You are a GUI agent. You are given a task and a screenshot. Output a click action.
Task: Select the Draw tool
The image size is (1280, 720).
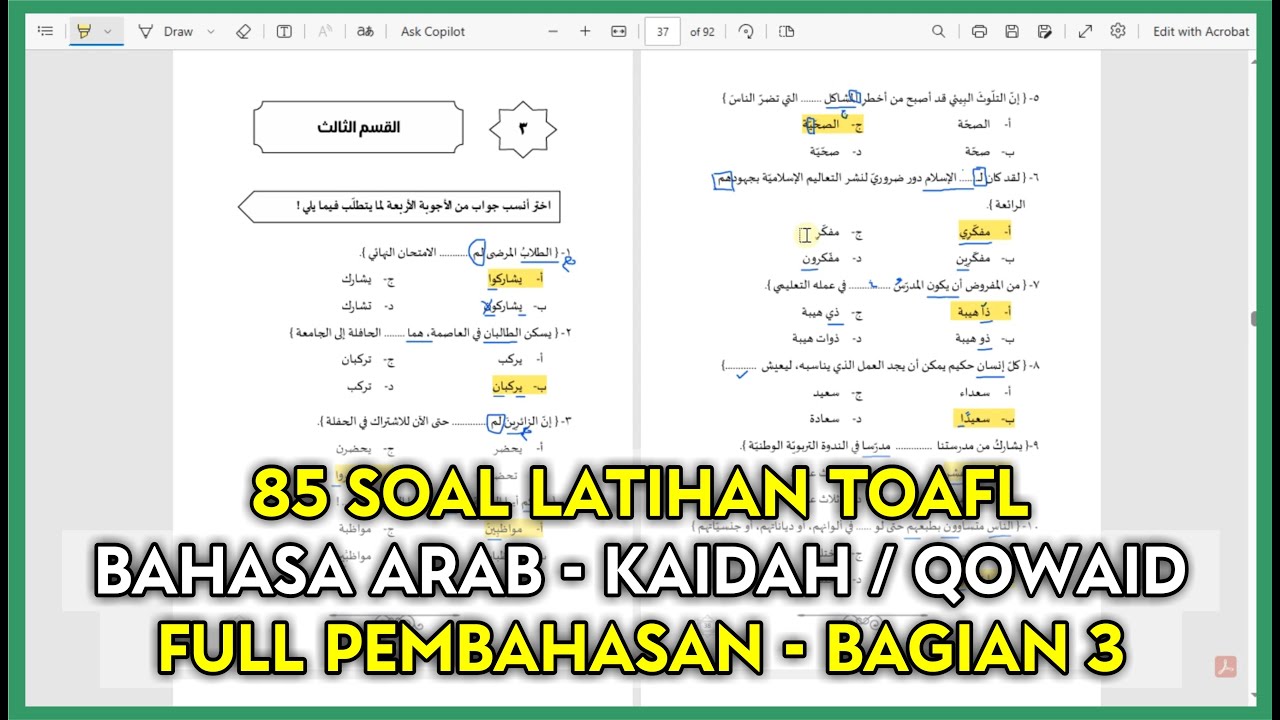click(x=166, y=31)
